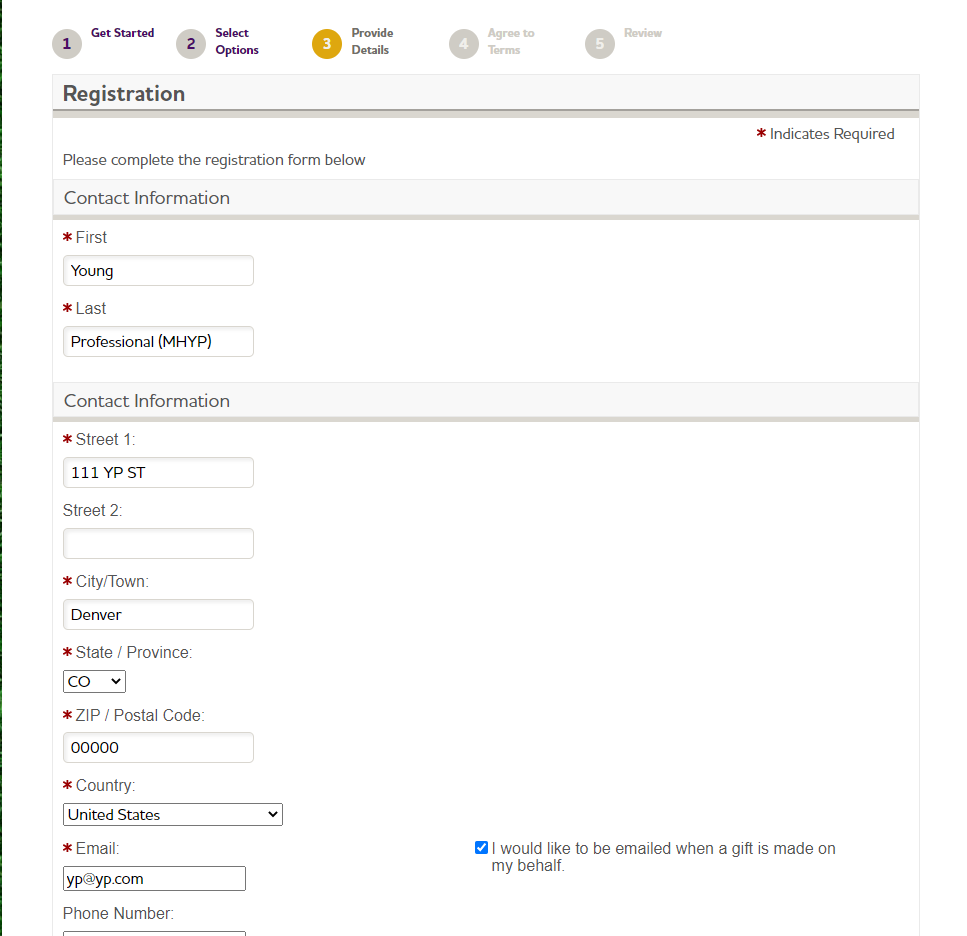Select the Agree to Terms step
Screen dimensions: 967x936
point(511,41)
